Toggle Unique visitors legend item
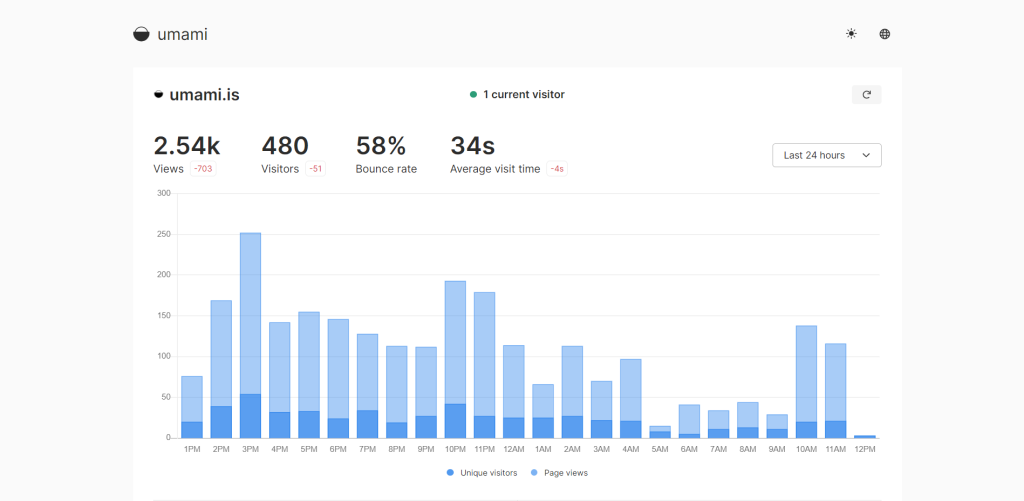Image resolution: width=1024 pixels, height=501 pixels. coord(481,473)
